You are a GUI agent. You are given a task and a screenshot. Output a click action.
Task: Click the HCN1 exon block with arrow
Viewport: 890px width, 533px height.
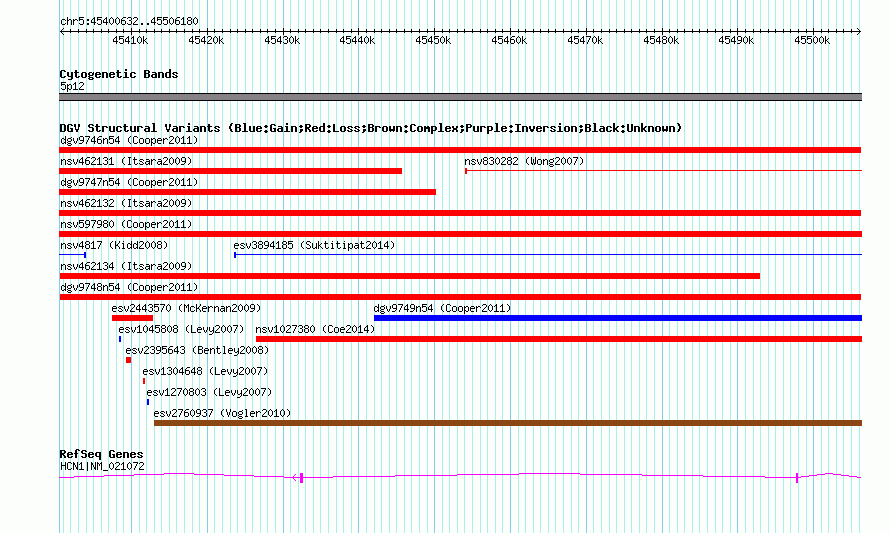300,478
